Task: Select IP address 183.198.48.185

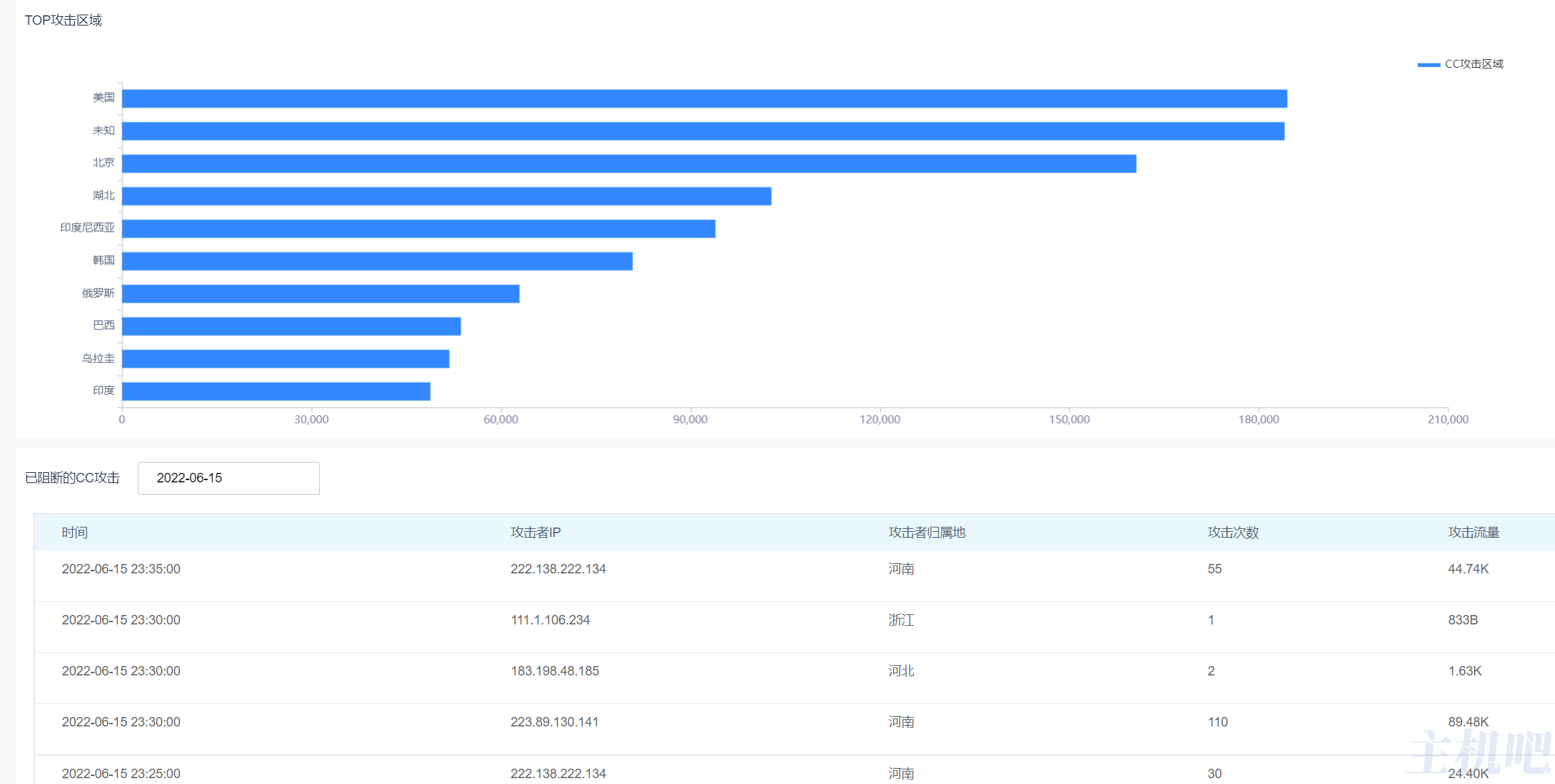Action: (x=555, y=671)
